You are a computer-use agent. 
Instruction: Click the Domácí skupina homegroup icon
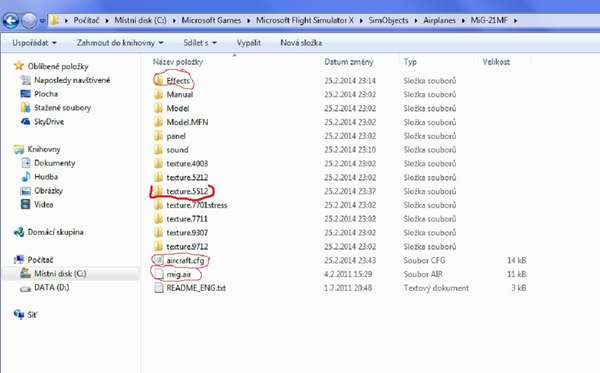(19, 232)
